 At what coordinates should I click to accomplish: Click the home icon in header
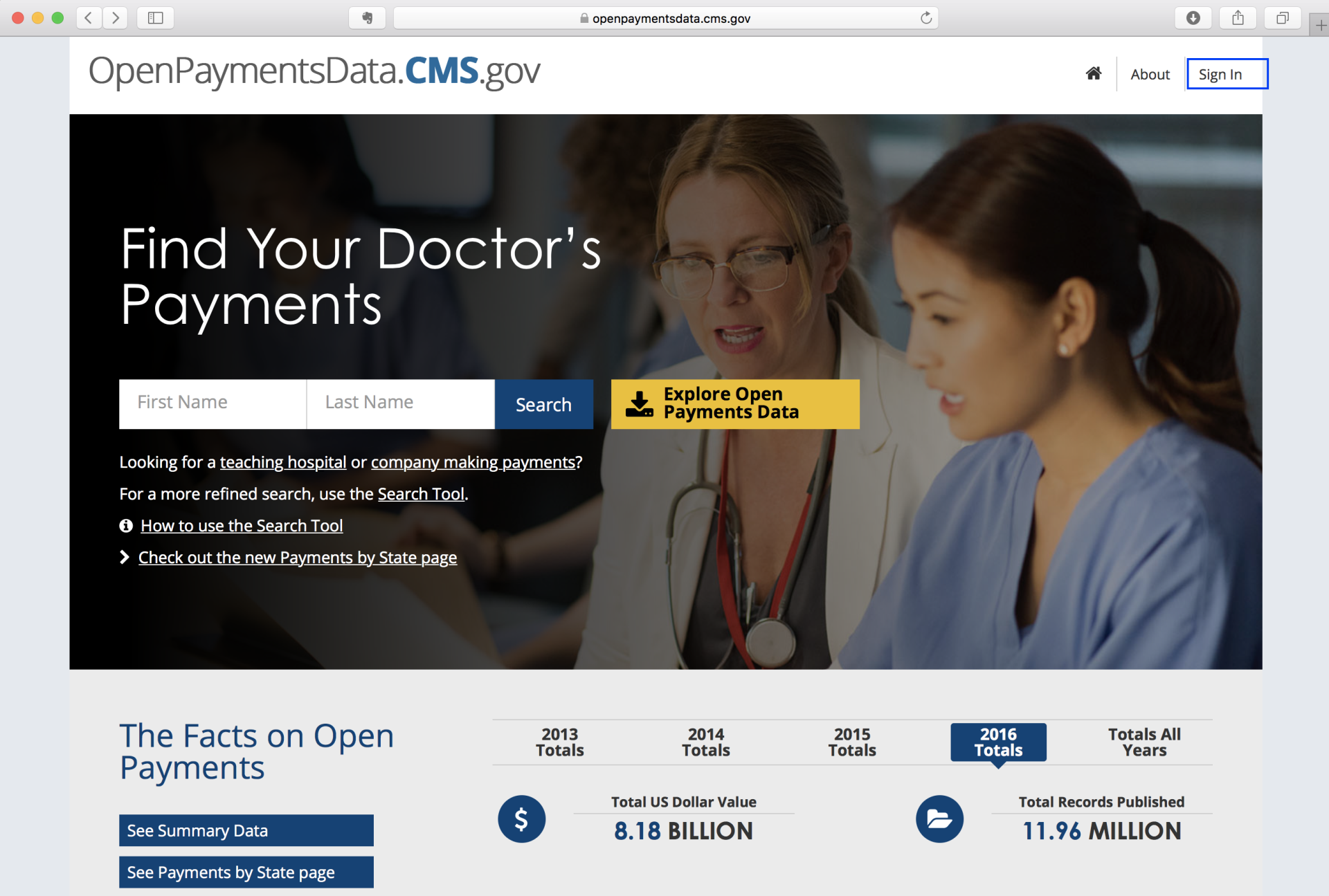pyautogui.click(x=1093, y=73)
